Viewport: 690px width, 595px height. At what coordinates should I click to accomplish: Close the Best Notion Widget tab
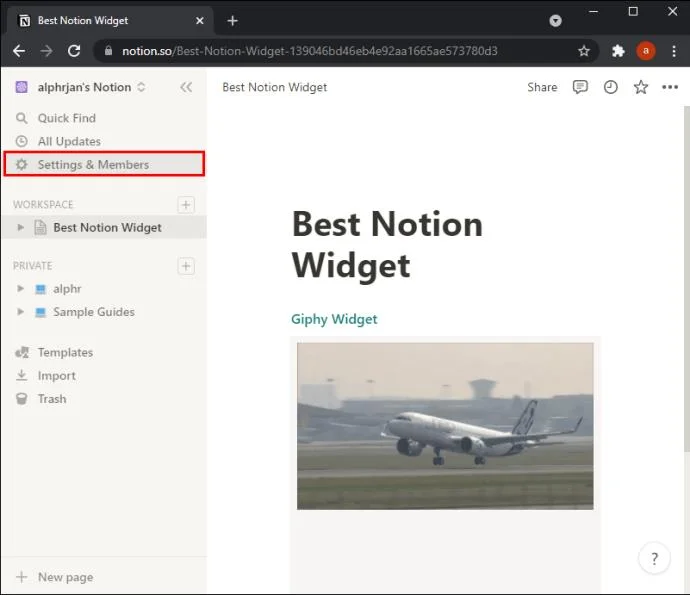coord(200,21)
